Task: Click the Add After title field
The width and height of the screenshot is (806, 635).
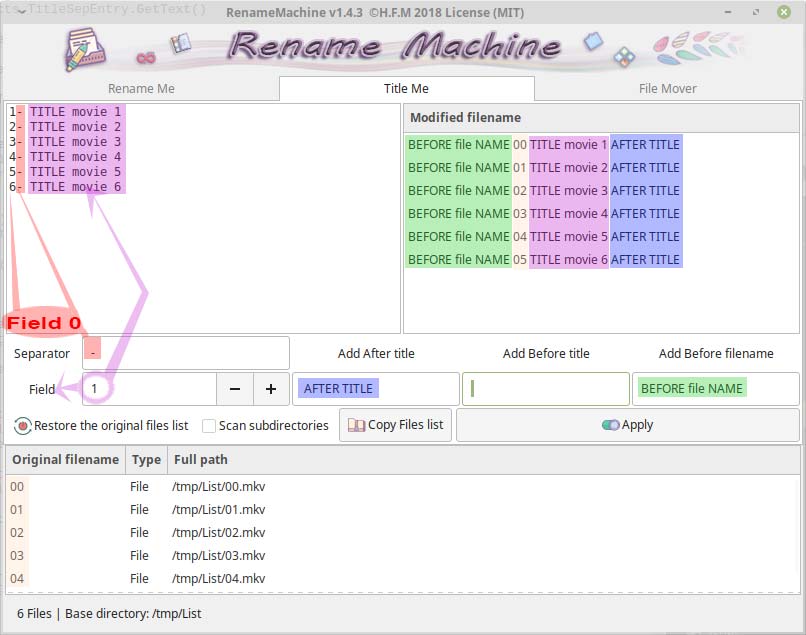Action: pyautogui.click(x=375, y=389)
